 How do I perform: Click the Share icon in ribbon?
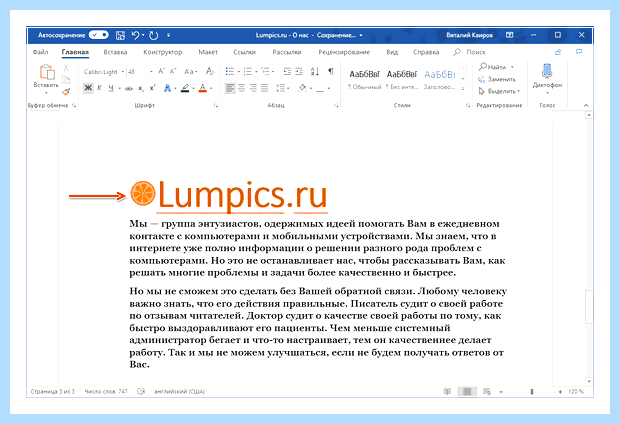click(558, 52)
